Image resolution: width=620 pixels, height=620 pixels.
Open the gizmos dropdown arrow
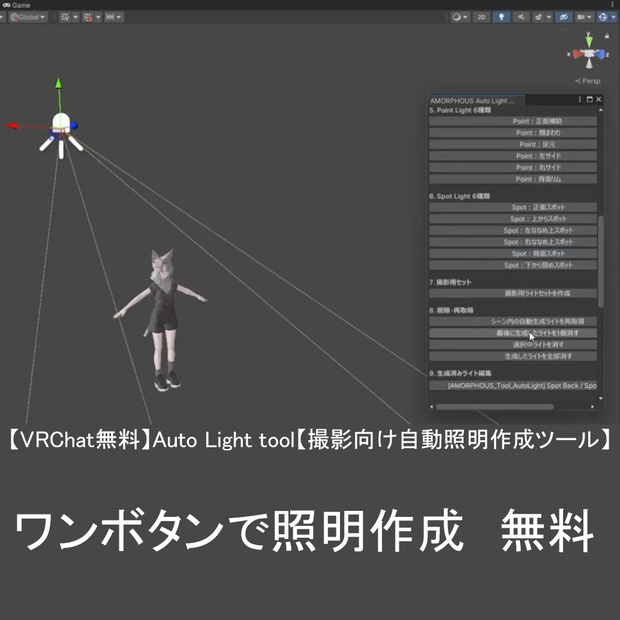[x=614, y=17]
